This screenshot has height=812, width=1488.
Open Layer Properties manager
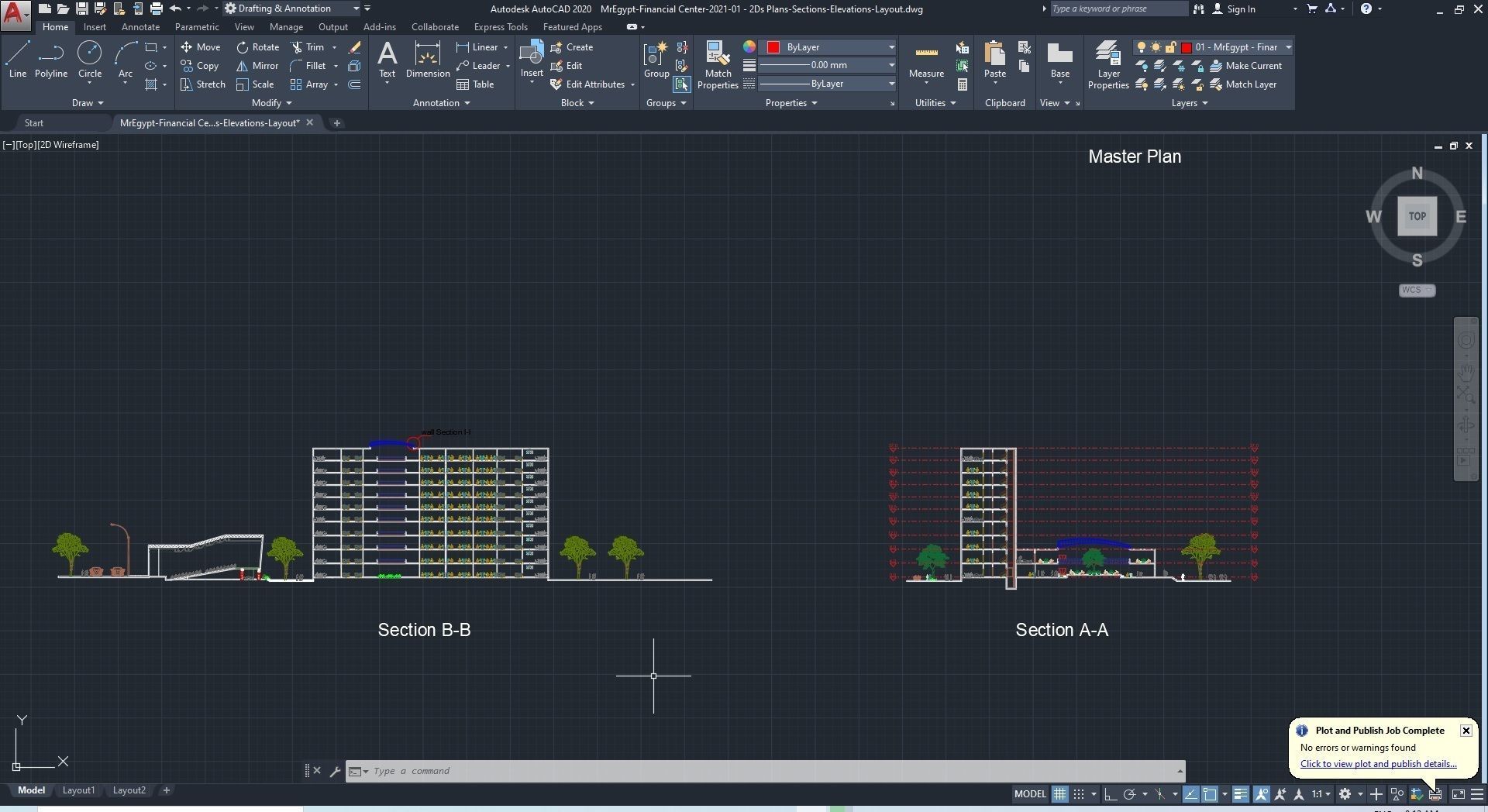pyautogui.click(x=1108, y=66)
